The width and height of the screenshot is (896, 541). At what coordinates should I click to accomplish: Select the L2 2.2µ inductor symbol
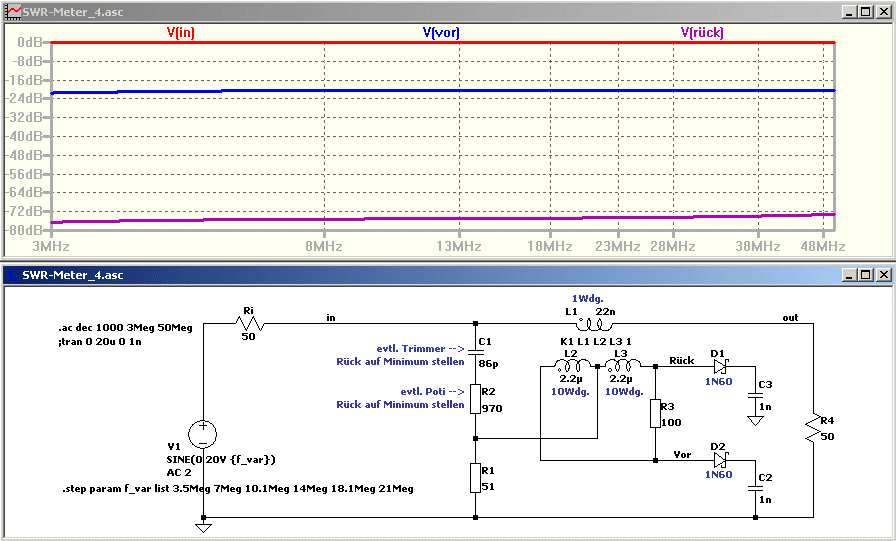click(x=572, y=365)
